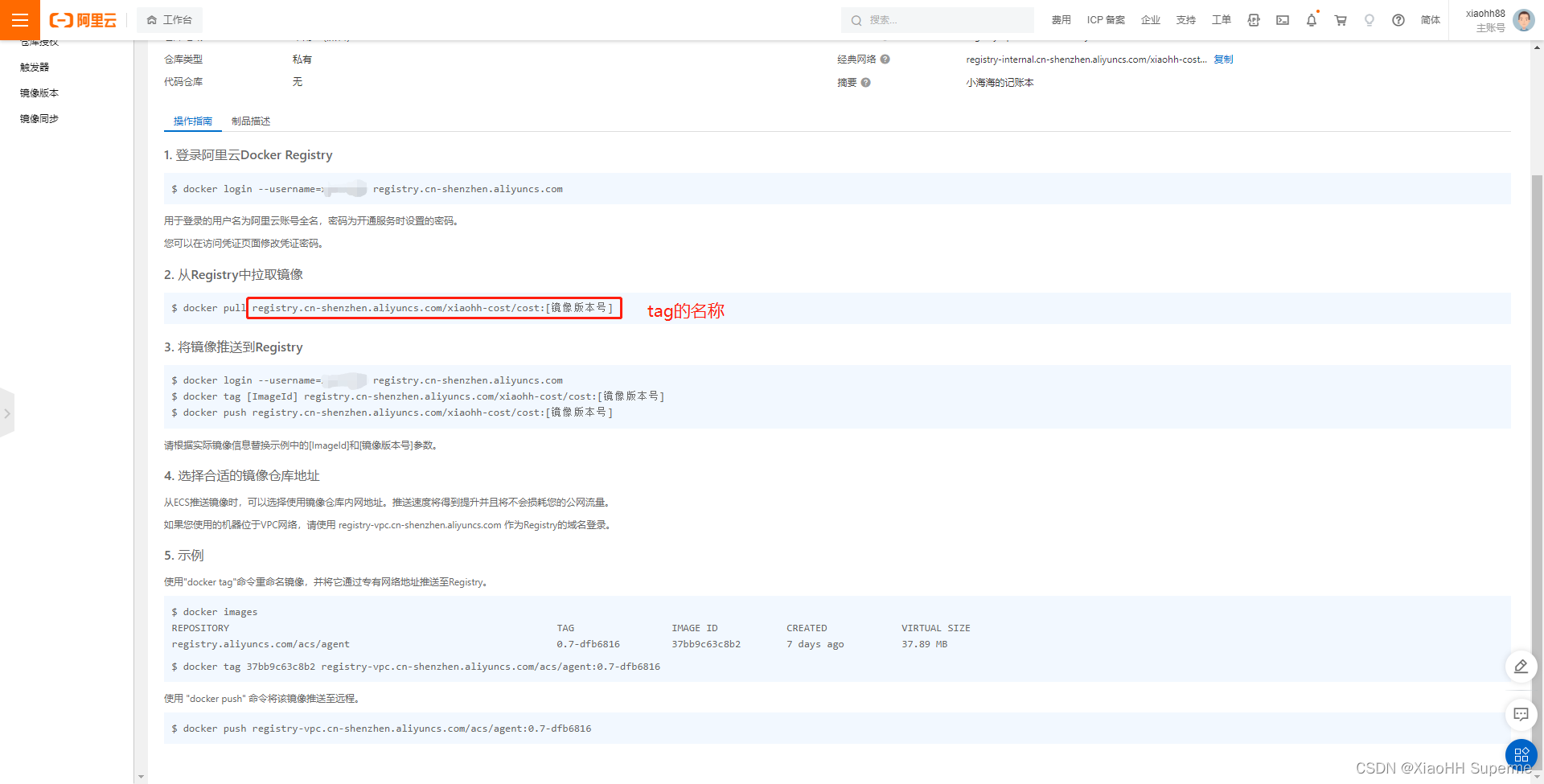Click the tag 0.7-dfb6816 cell
1544x784 pixels.
pyautogui.click(x=588, y=644)
